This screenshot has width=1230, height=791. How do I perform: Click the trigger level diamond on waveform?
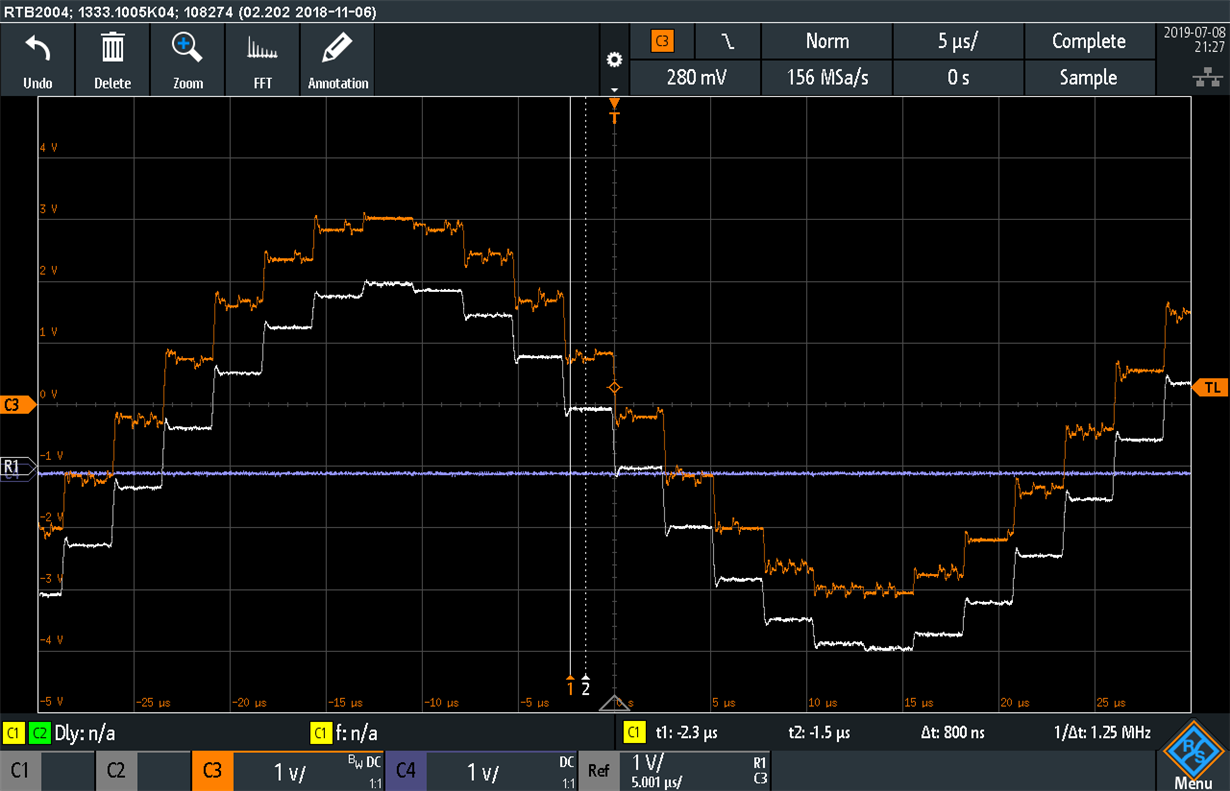click(x=614, y=387)
